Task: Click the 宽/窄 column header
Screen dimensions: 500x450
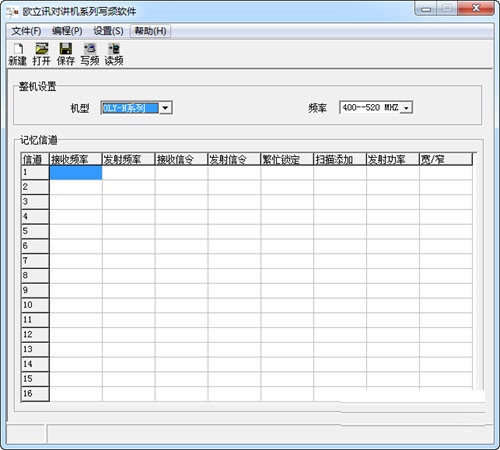Action: (446, 159)
